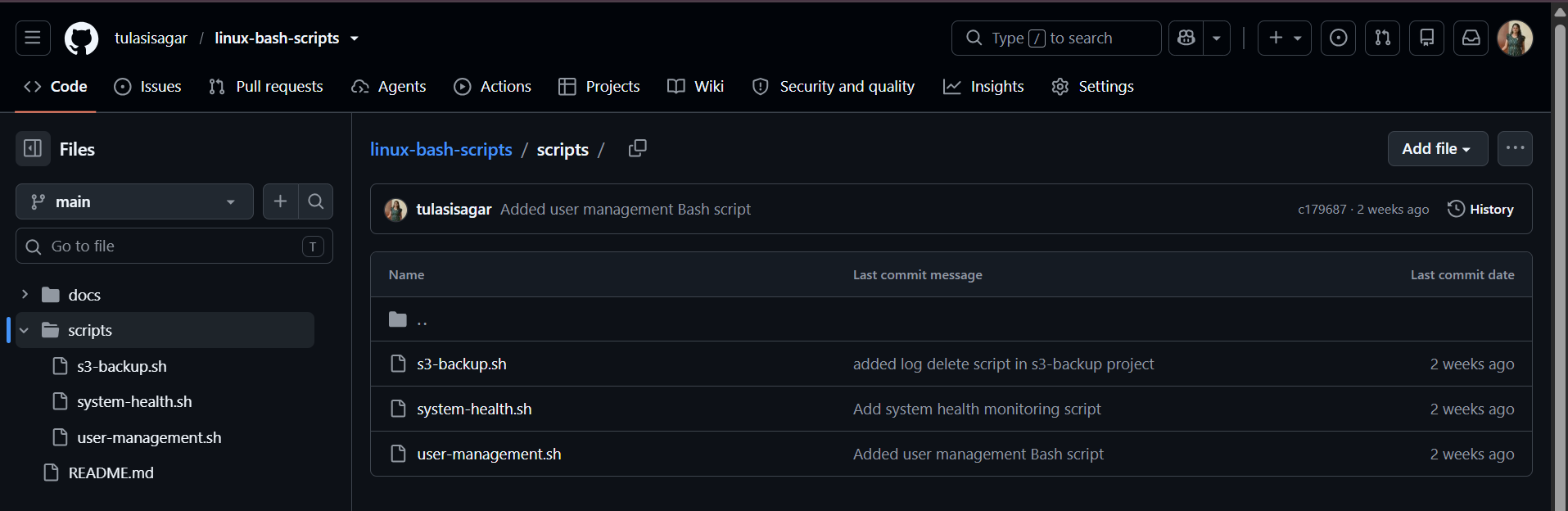Open the Add file dropdown

1437,148
